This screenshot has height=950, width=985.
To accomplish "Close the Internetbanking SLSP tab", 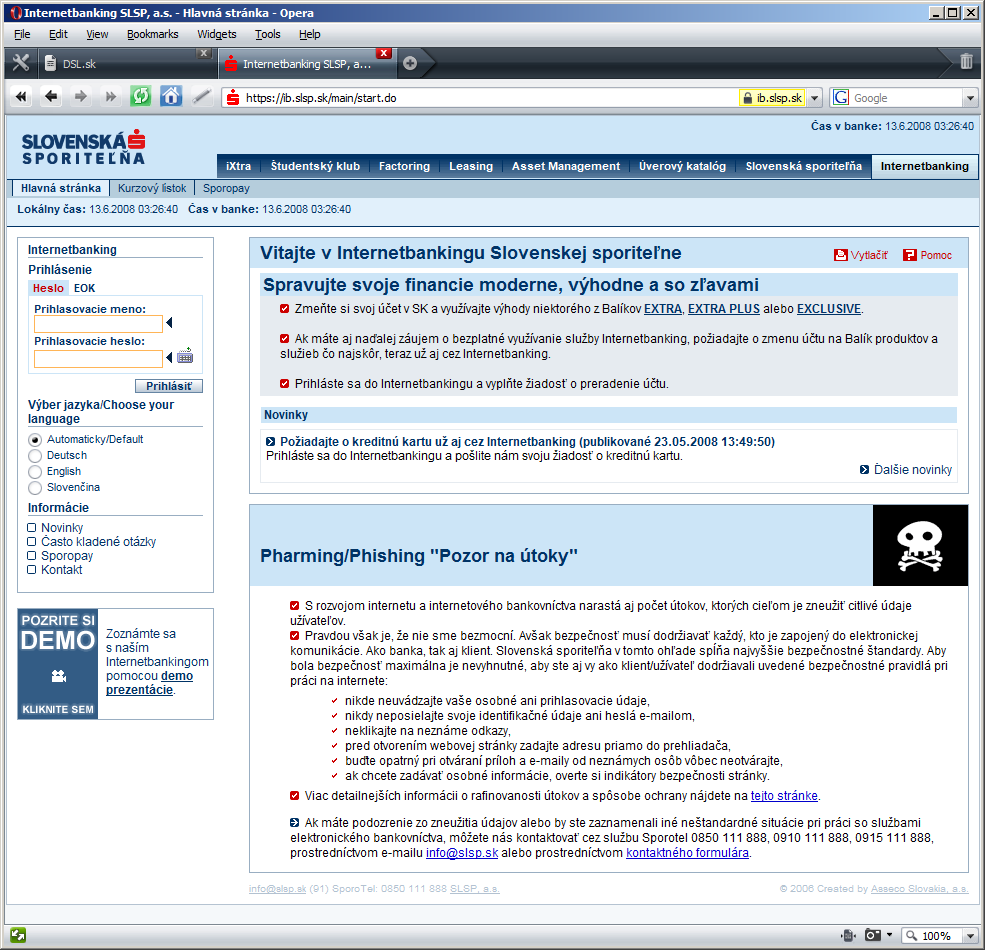I will pyautogui.click(x=384, y=53).
